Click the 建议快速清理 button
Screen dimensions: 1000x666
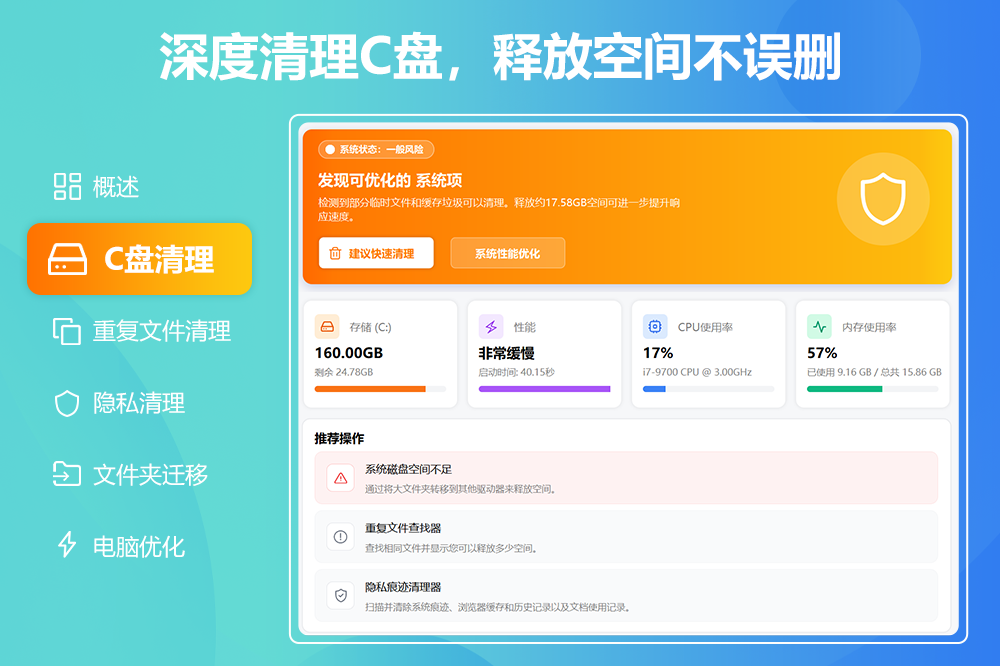pyautogui.click(x=376, y=253)
